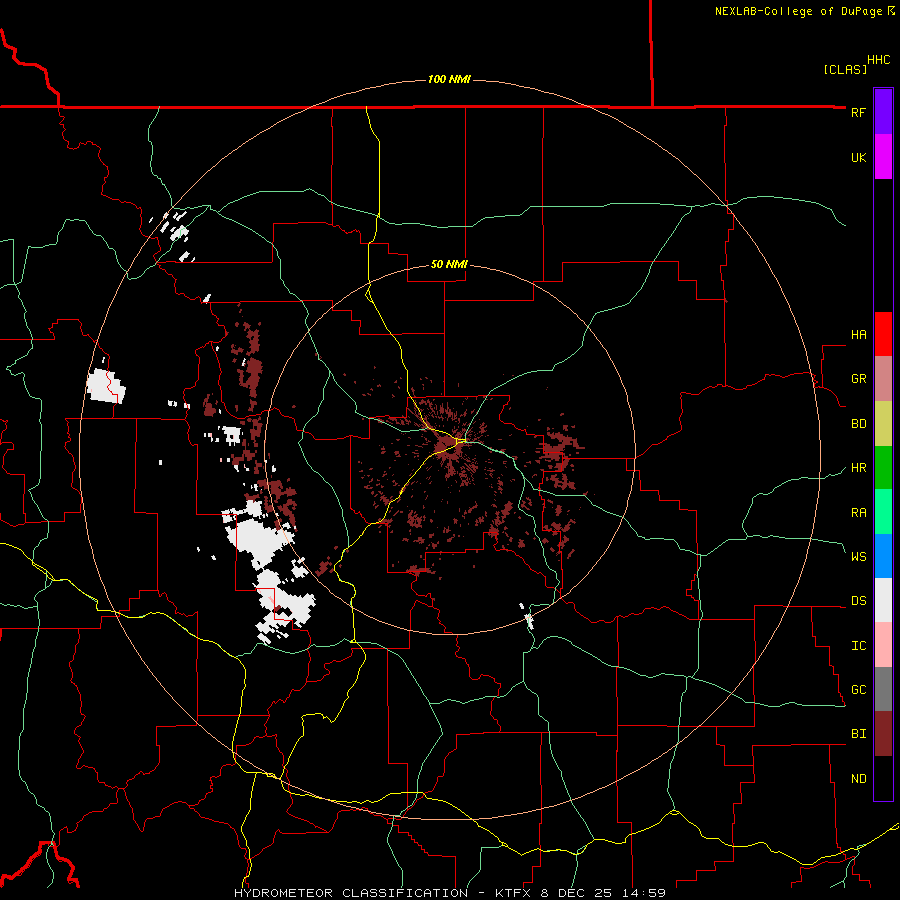Screen dimensions: 900x900
Task: Click the UK magenta legend swatch
Action: coord(883,157)
